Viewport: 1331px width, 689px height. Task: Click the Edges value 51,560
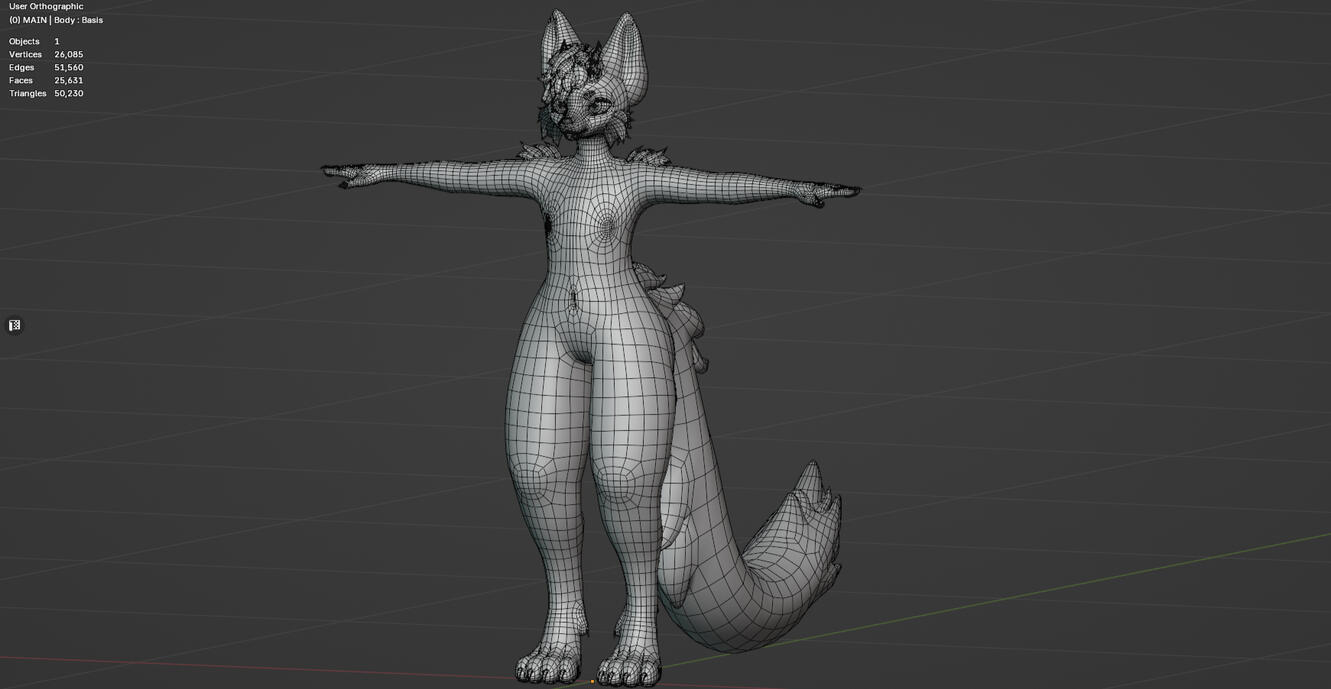(70, 67)
